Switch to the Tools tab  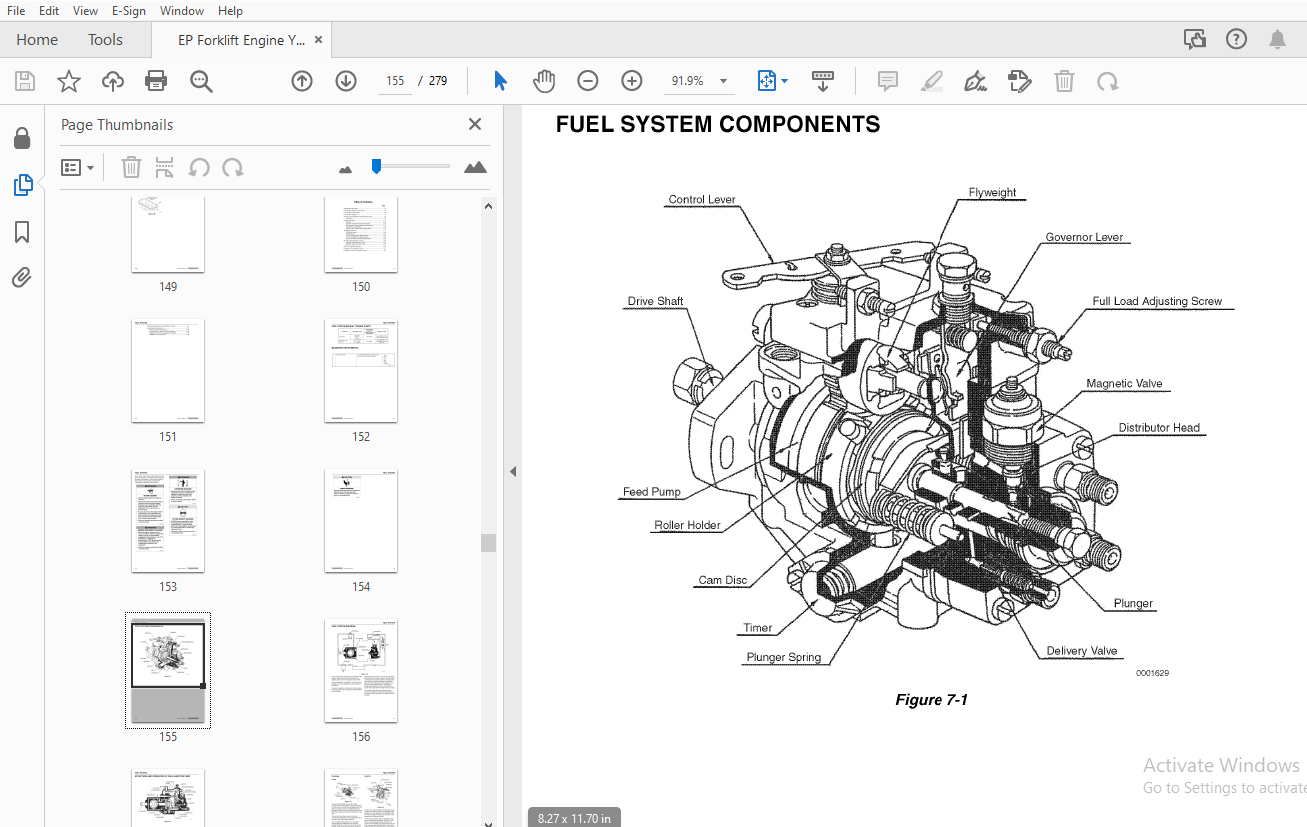[x=105, y=40]
